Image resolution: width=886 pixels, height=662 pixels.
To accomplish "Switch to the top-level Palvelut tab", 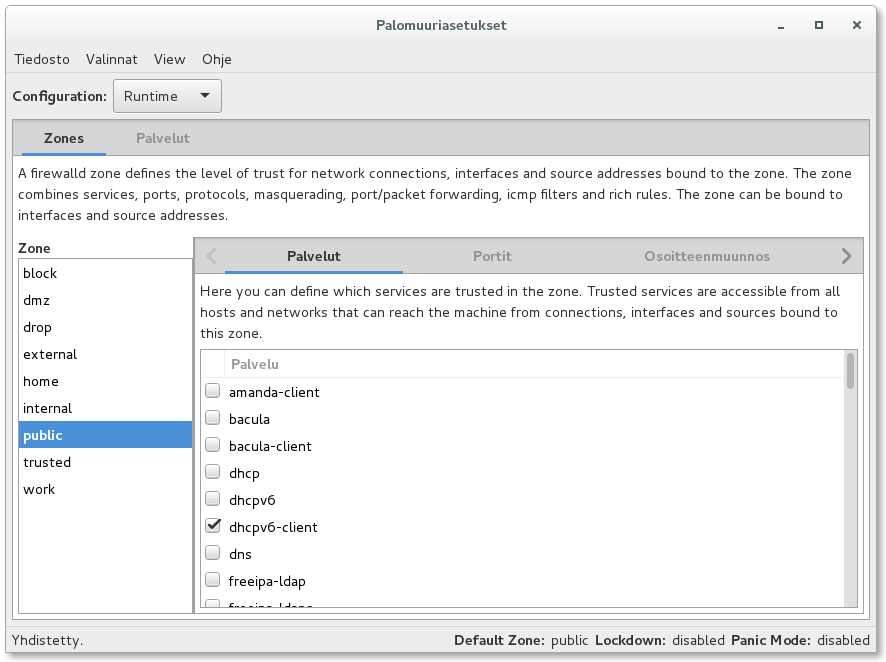I will pyautogui.click(x=163, y=138).
